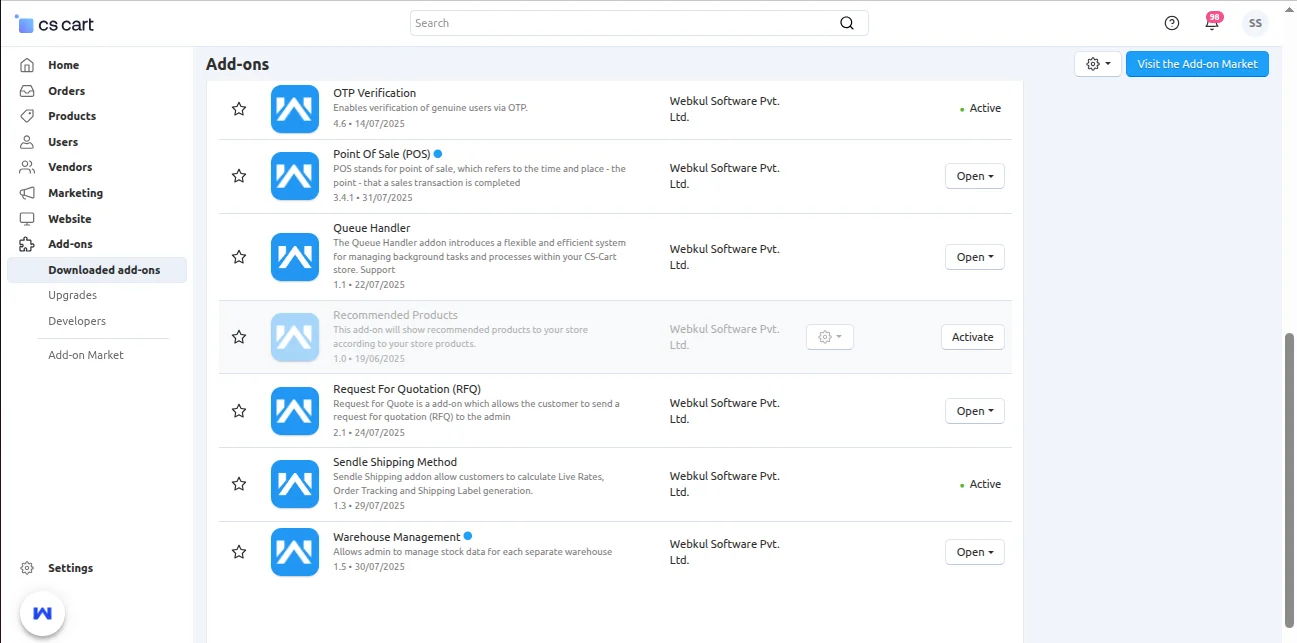This screenshot has height=643, width=1297.
Task: Open the Upgrades submenu item
Action: tap(72, 295)
